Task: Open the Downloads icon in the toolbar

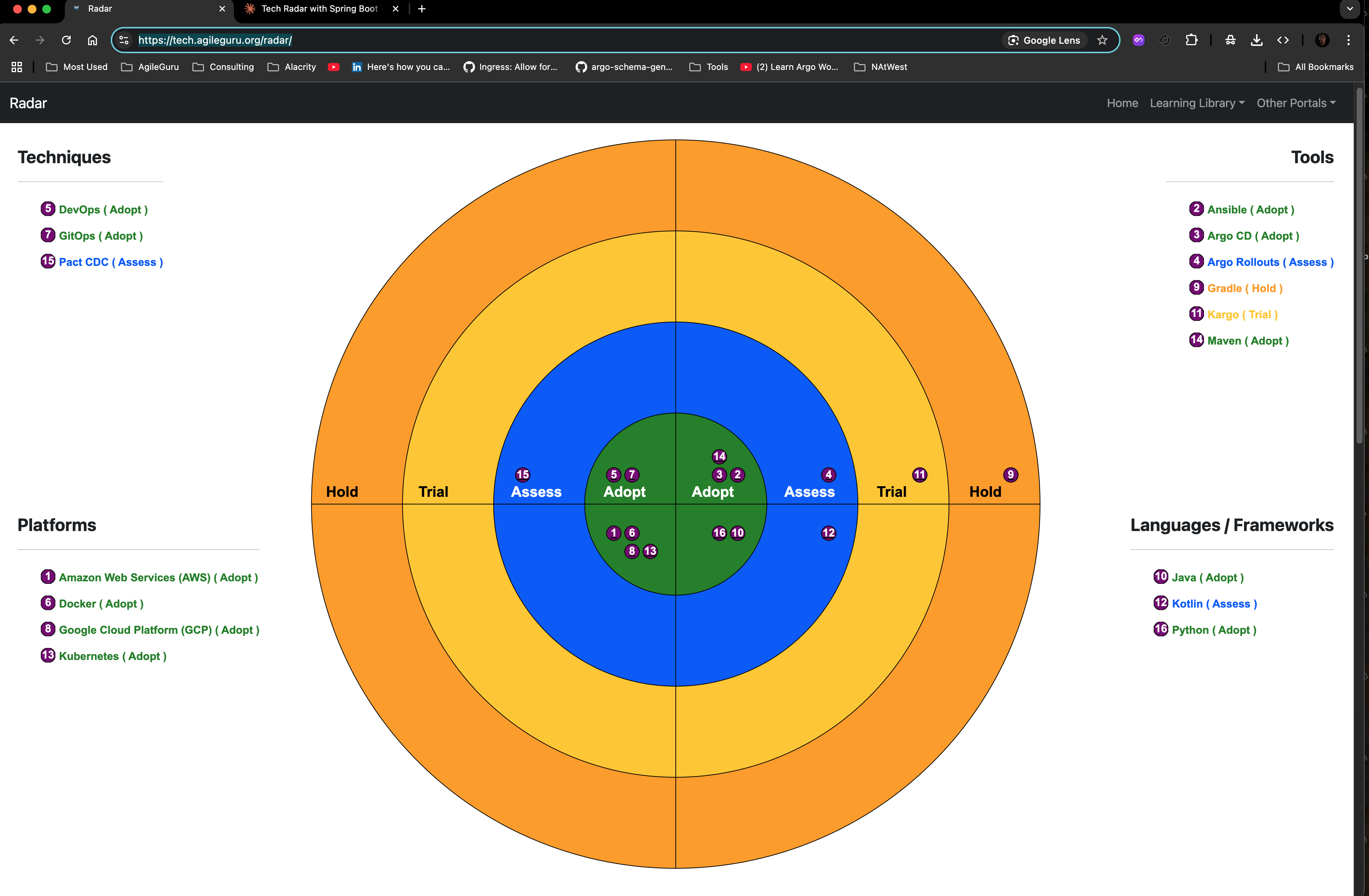Action: coord(1257,40)
